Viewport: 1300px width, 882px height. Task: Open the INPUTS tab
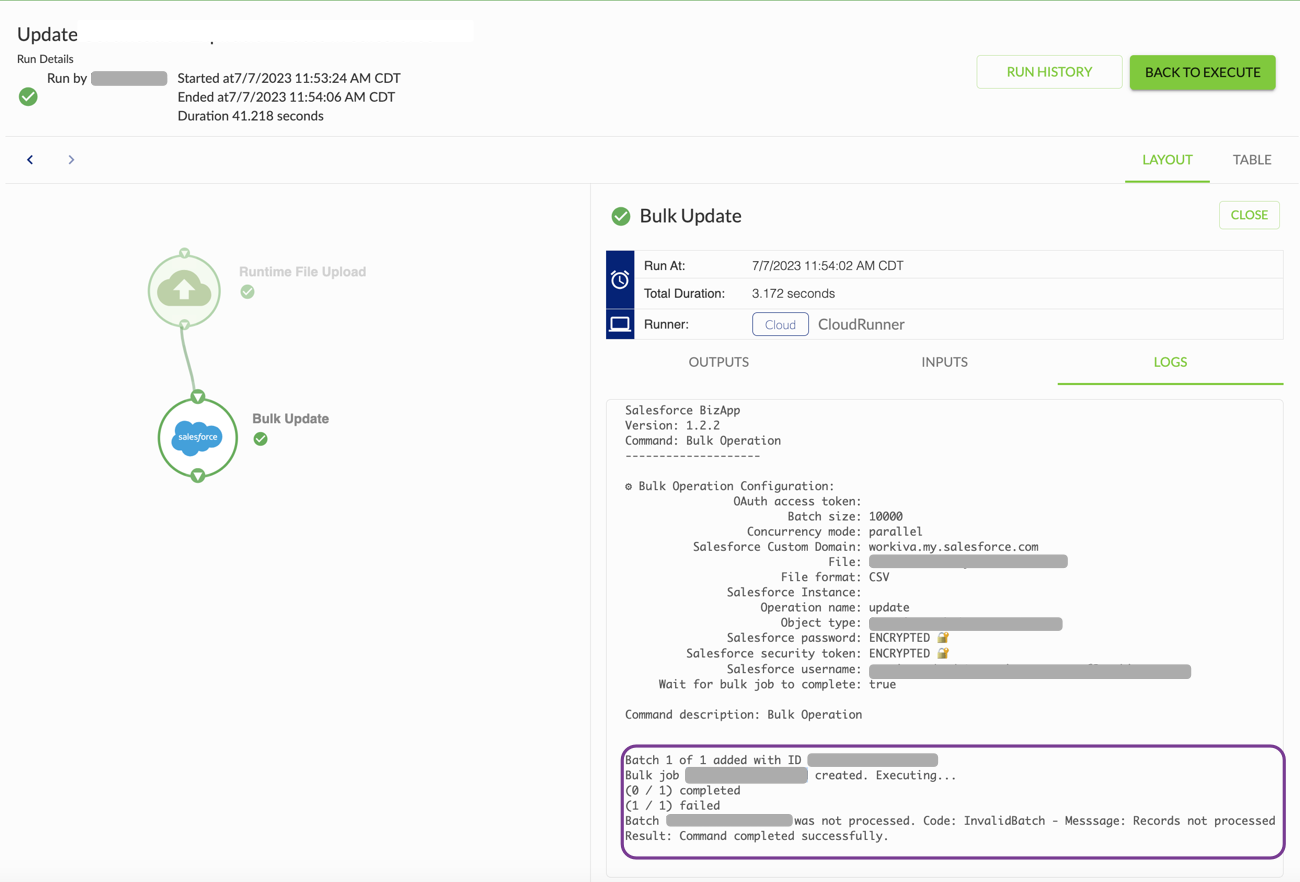[944, 362]
